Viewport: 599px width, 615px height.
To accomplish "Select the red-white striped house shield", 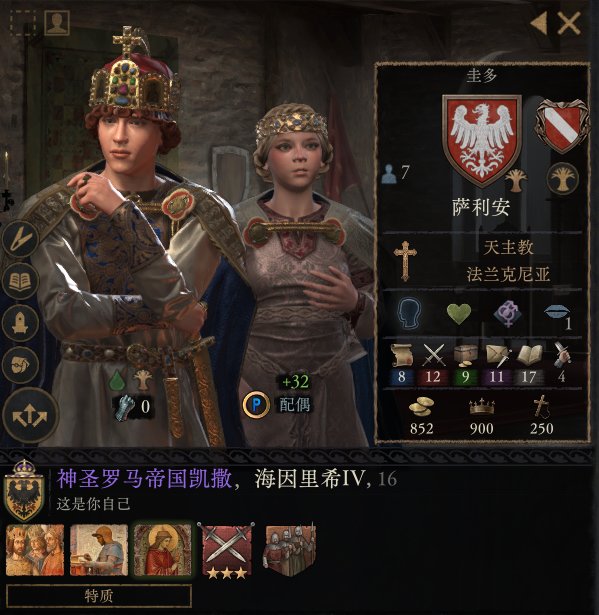I will (x=563, y=126).
